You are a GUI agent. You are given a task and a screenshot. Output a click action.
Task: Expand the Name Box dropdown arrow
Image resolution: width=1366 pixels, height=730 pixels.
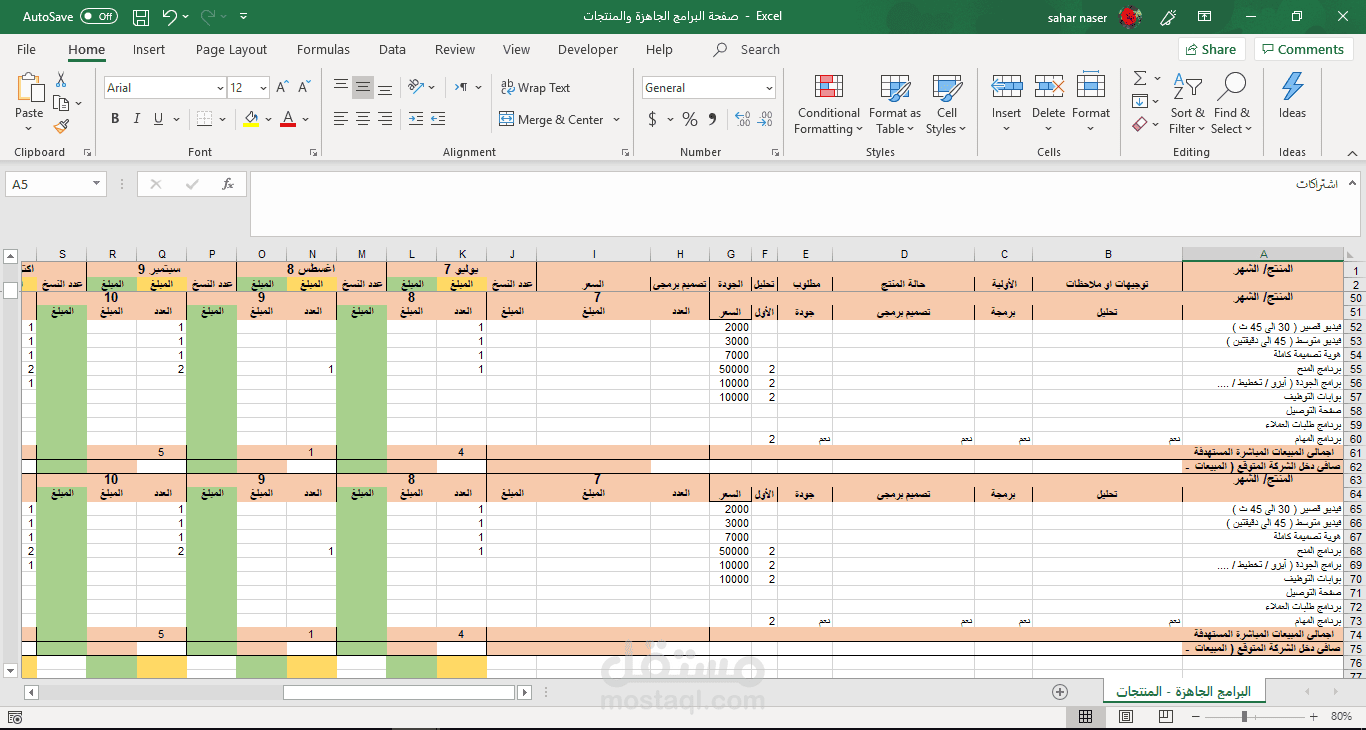pyautogui.click(x=97, y=184)
